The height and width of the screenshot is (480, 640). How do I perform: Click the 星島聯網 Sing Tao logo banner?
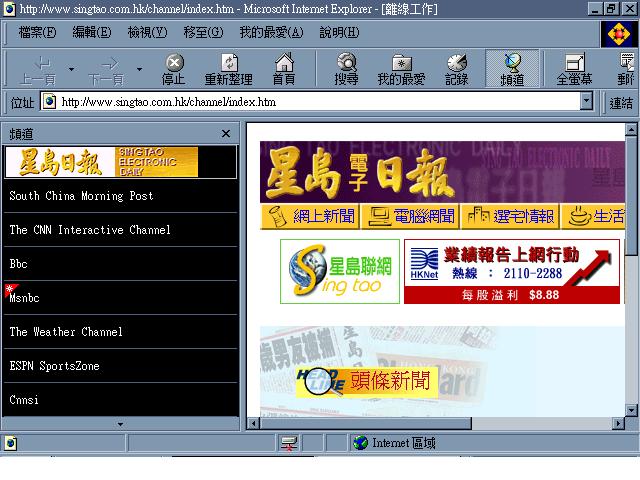[x=340, y=271]
